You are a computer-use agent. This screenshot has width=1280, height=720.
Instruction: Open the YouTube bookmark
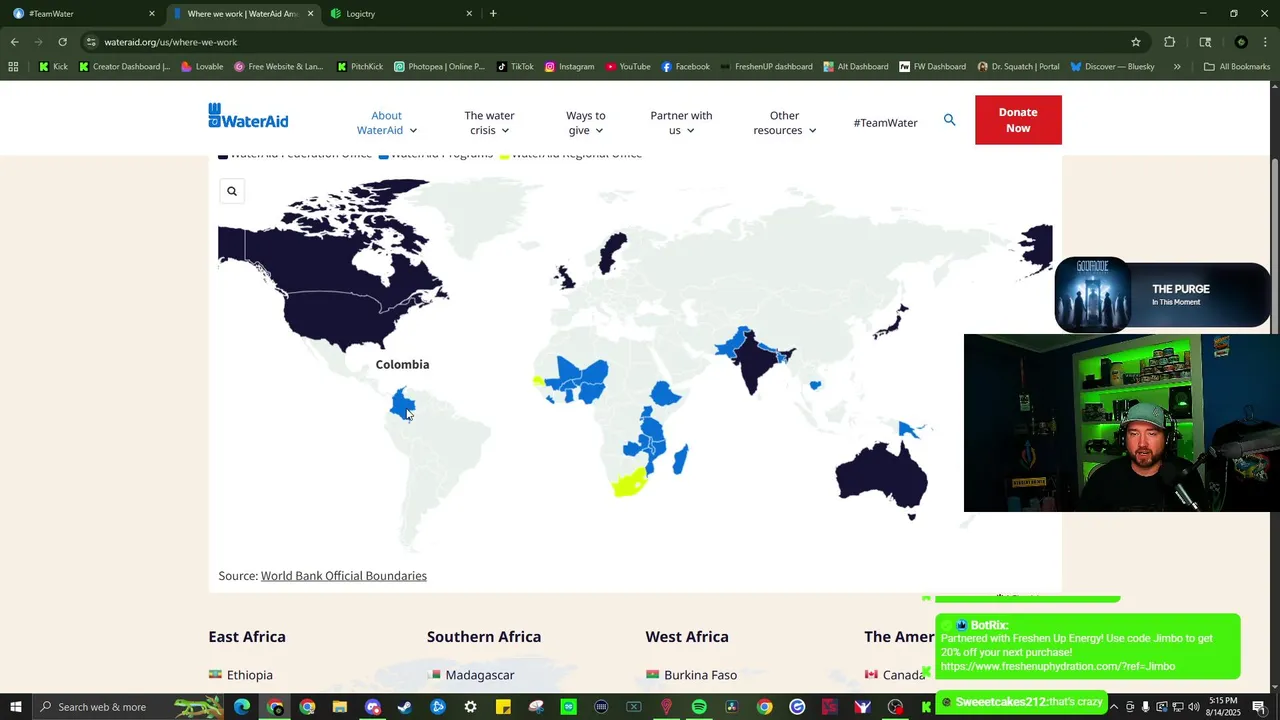tap(628, 67)
